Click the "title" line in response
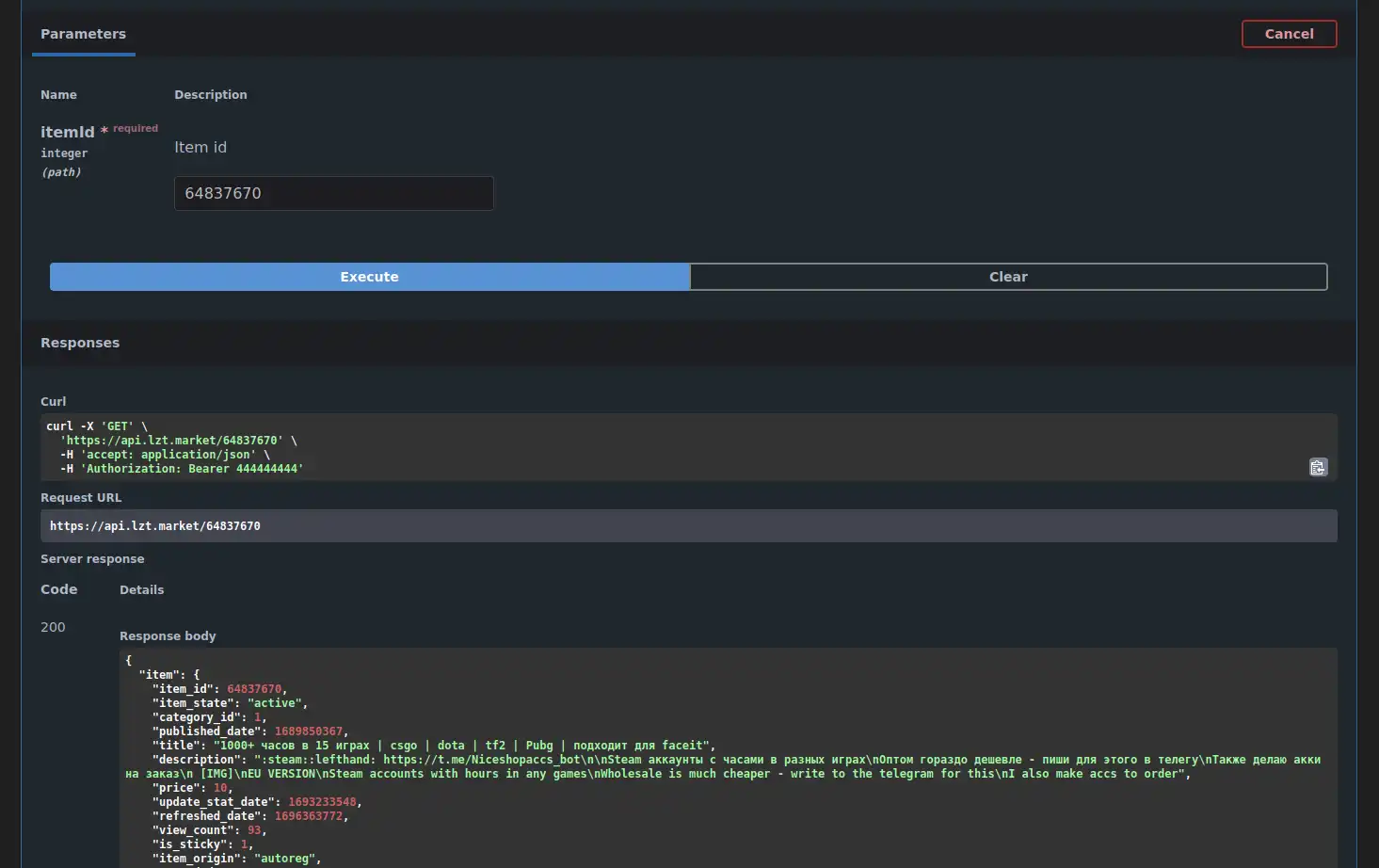The height and width of the screenshot is (868, 1379). point(434,746)
